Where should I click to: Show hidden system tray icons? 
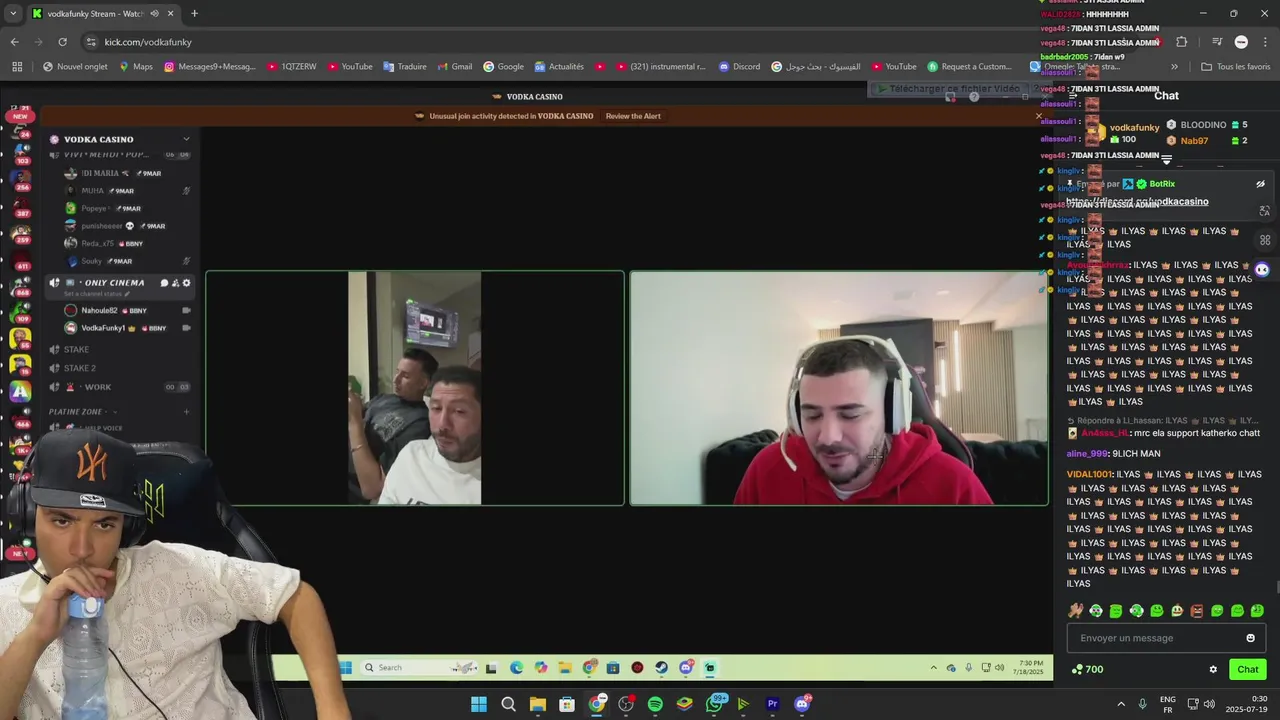pos(1120,704)
